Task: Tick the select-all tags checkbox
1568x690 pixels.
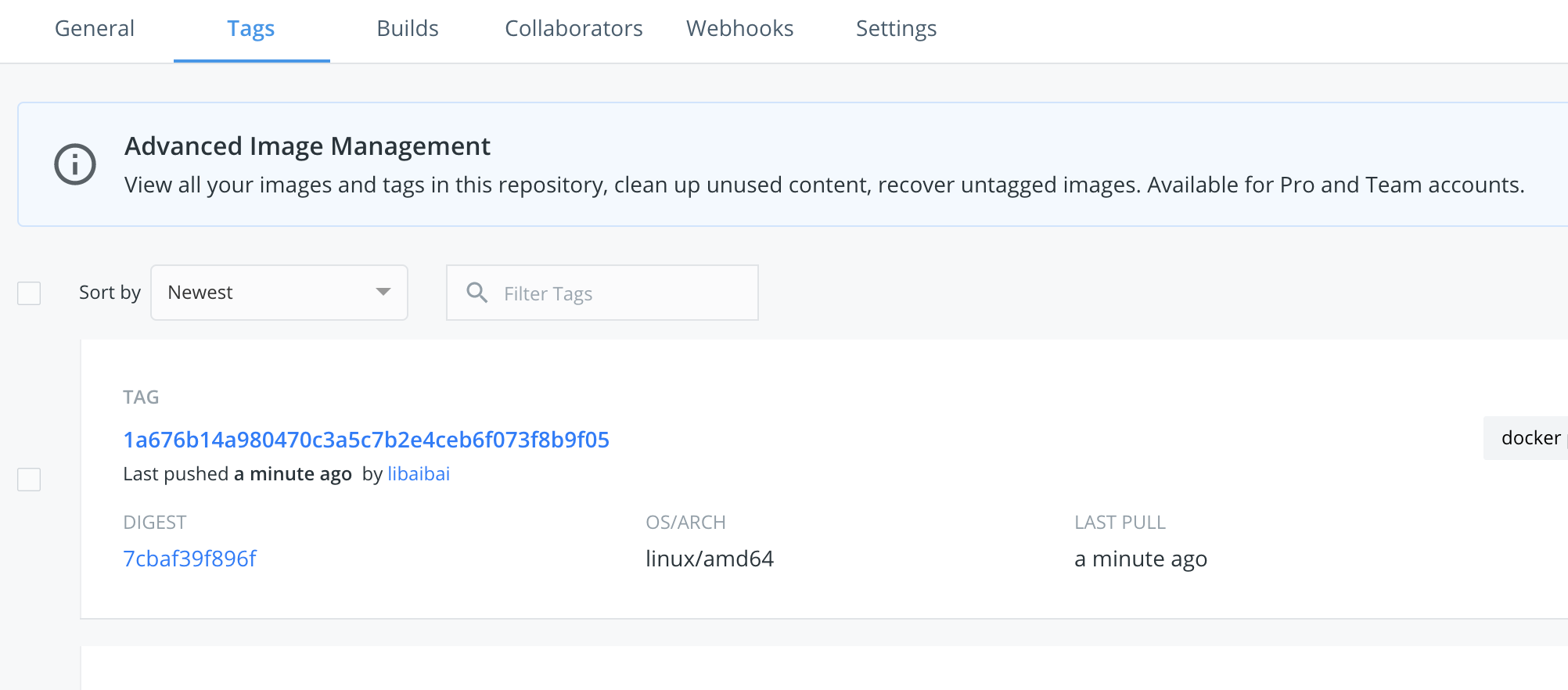Action: pos(29,293)
